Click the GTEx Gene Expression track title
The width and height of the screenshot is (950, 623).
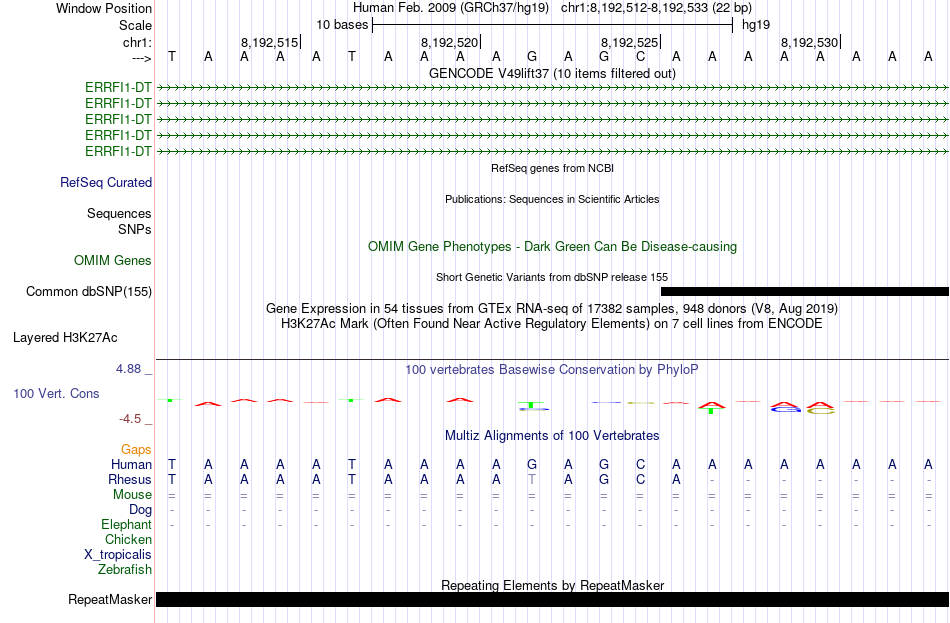(x=553, y=308)
